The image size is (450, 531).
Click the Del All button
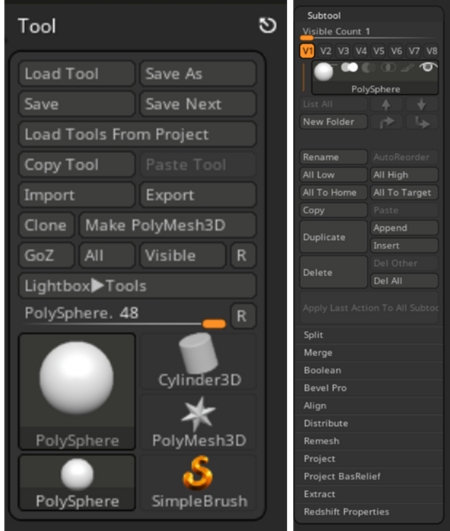pos(404,281)
